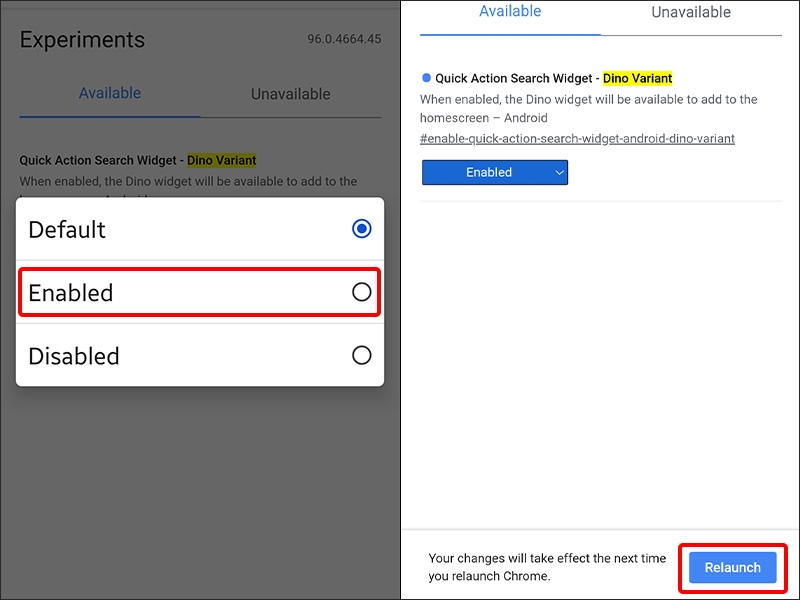Switch to the left panel's Available tab
This screenshot has width=800, height=600.
(110, 93)
